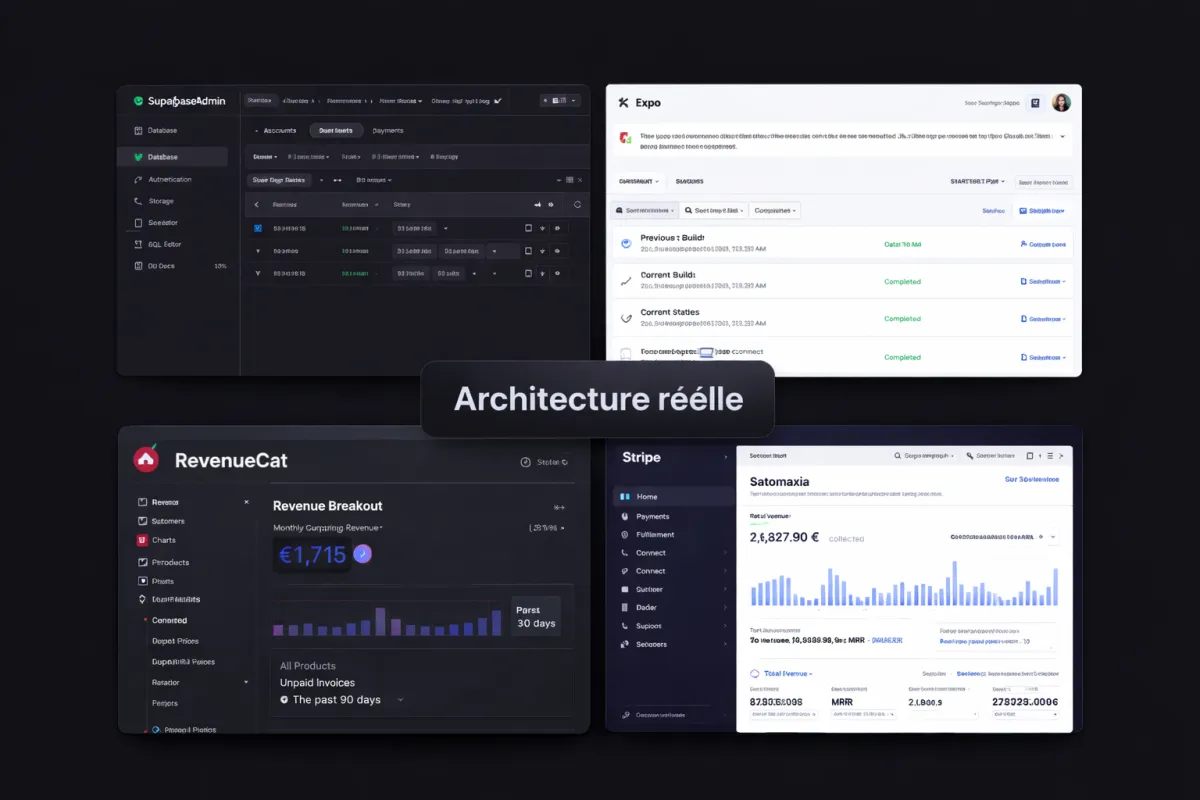Open Customers in the RevenueCat sidebar
1200x800 pixels.
click(x=160, y=521)
